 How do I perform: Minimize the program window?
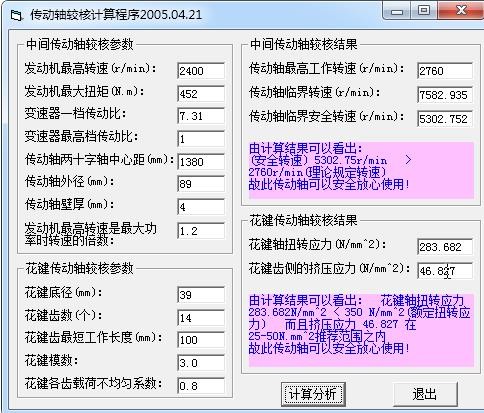coord(397,12)
